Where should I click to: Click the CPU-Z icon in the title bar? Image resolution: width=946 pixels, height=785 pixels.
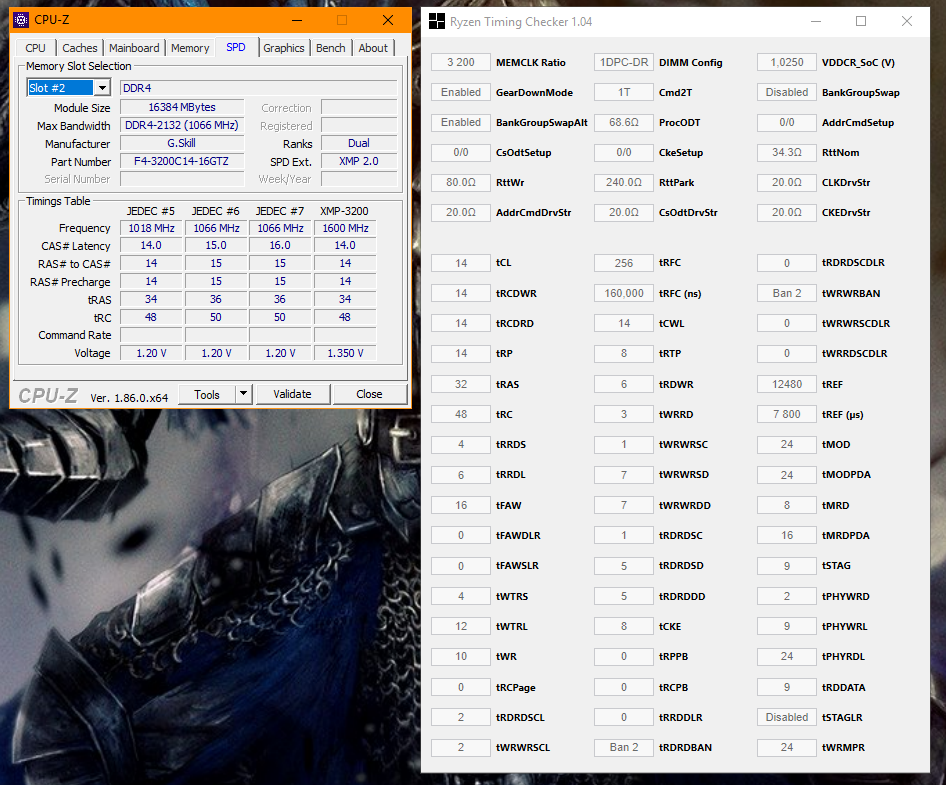[20, 19]
